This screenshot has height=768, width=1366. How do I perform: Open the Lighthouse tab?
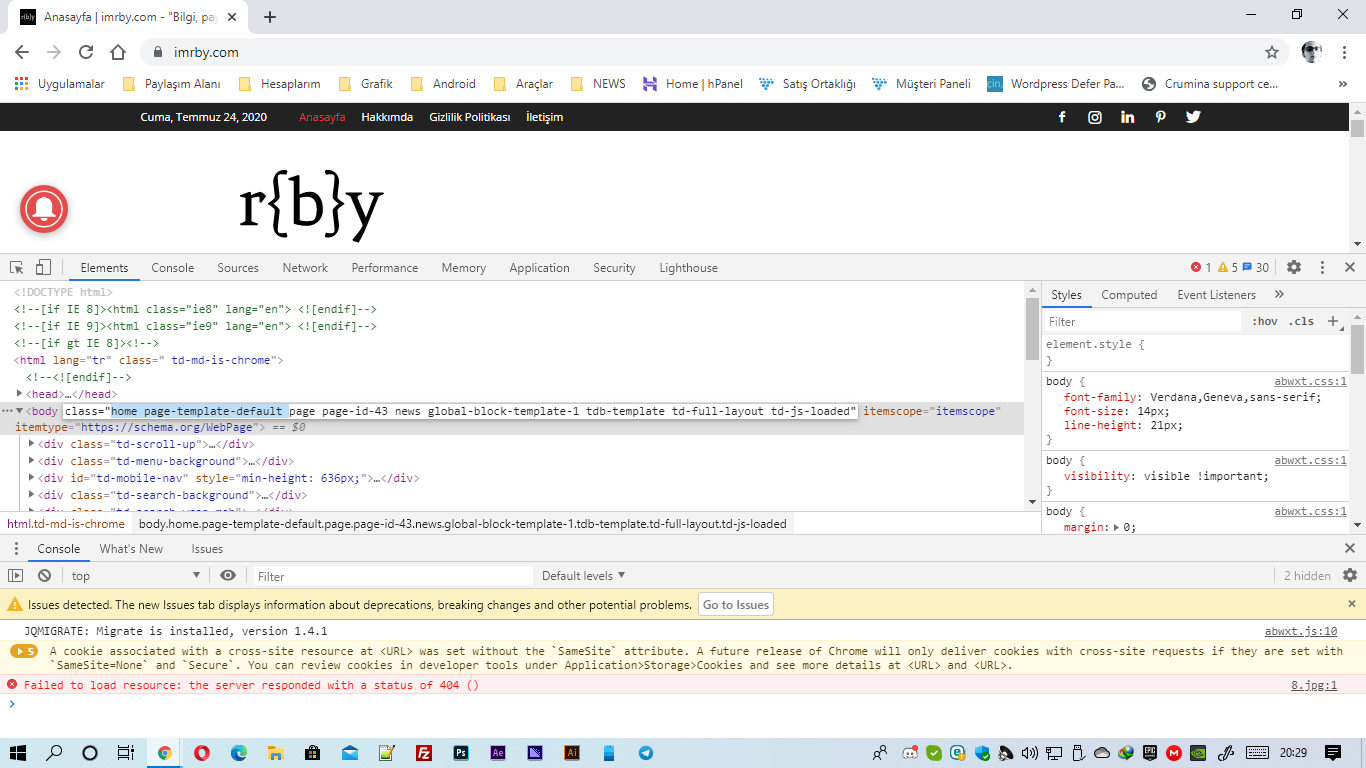coord(688,268)
